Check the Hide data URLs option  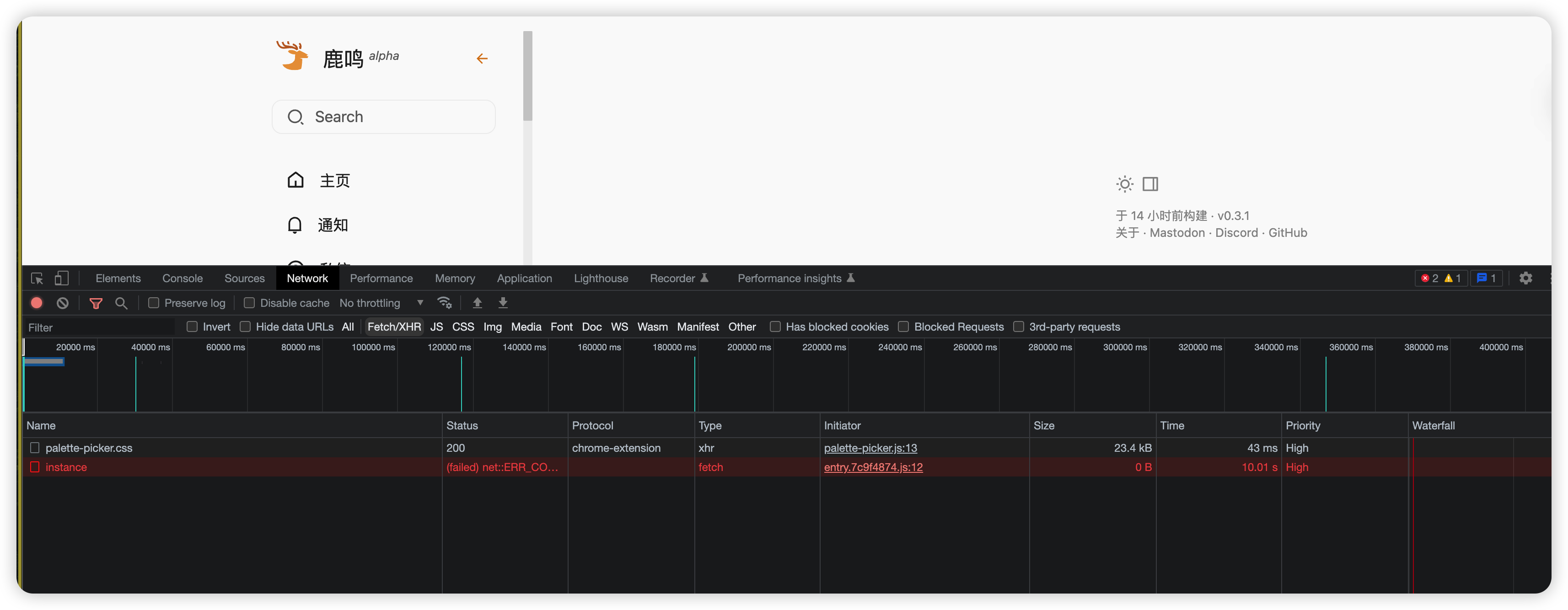[x=245, y=327]
